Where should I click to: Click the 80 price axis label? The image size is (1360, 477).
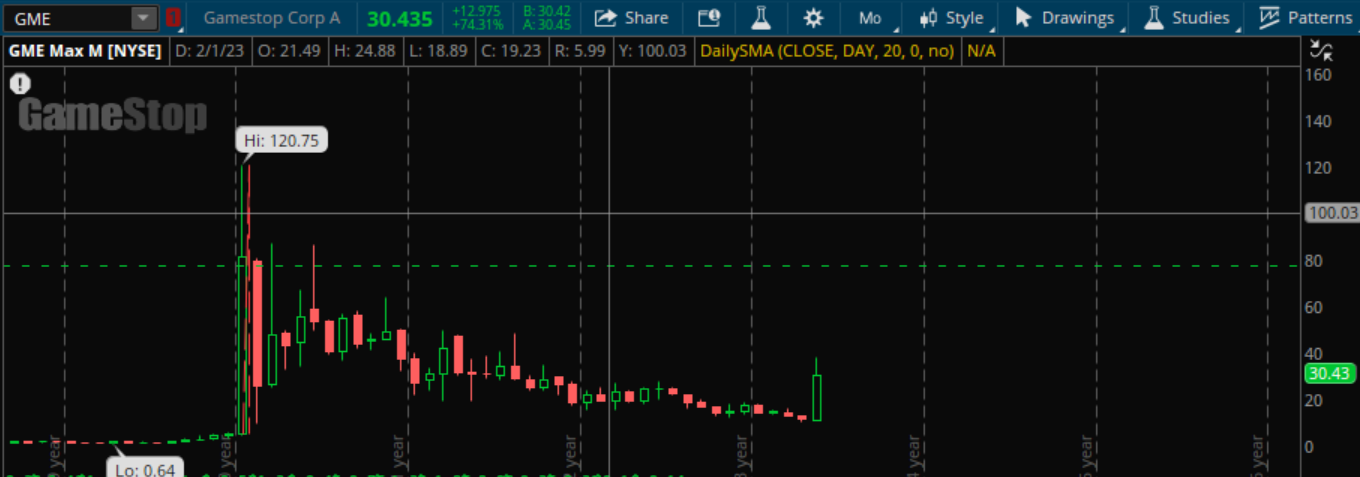coord(1313,261)
